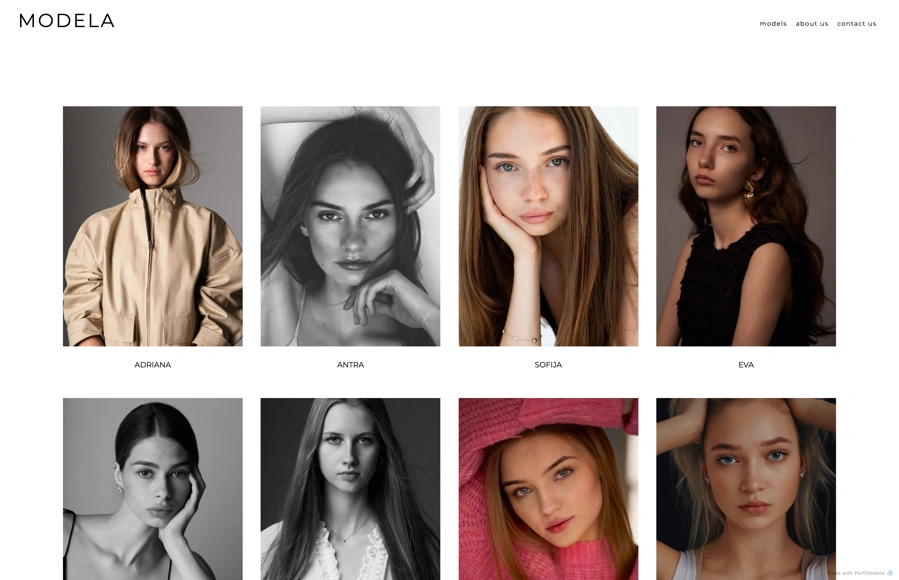Open Sofija's long brown hair portrait
The image size is (899, 580).
pyautogui.click(x=548, y=226)
